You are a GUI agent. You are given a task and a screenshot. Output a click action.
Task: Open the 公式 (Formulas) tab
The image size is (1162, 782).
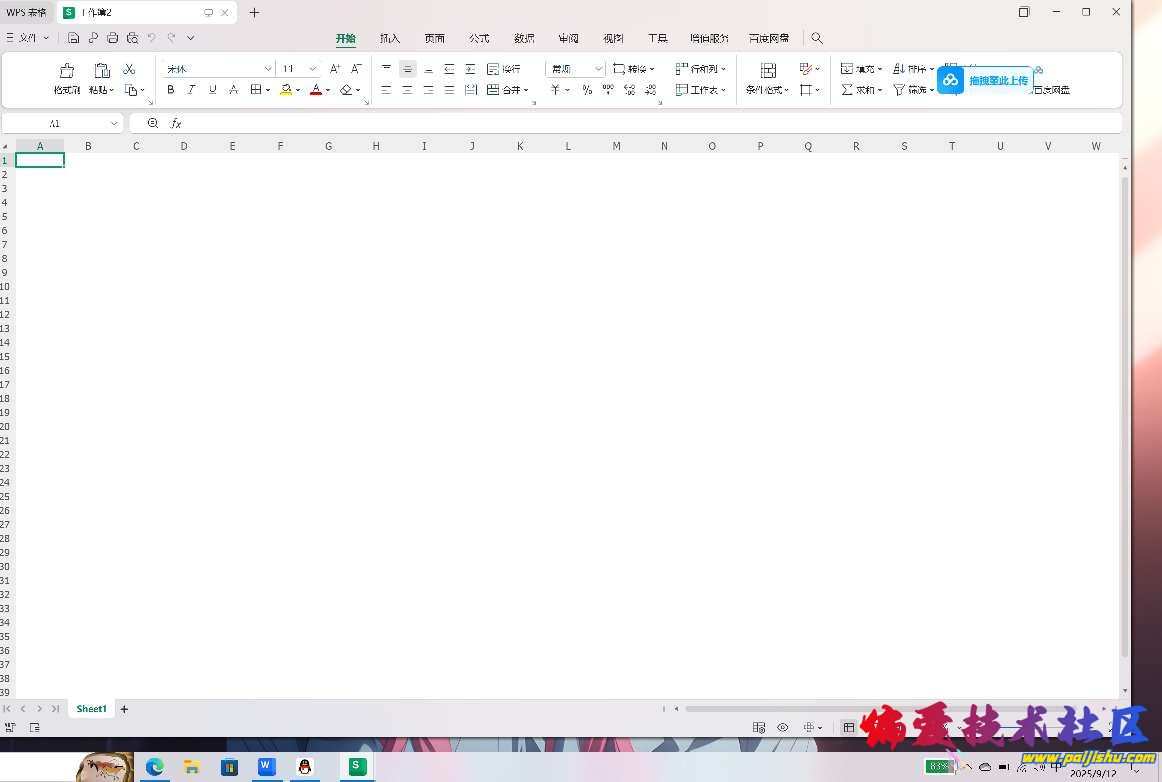click(479, 38)
